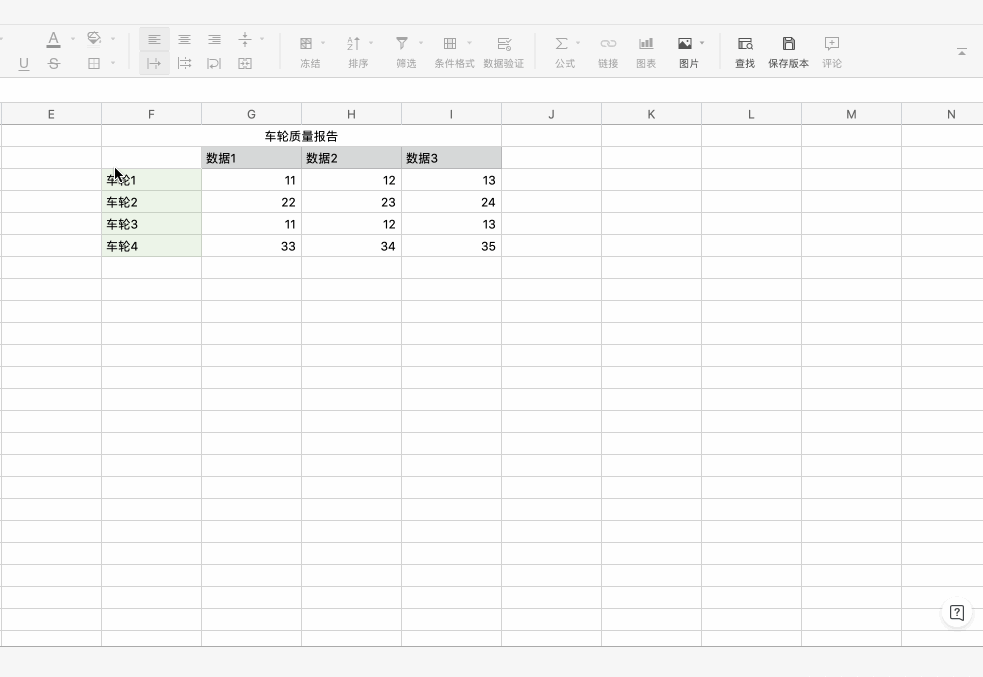Select the 数据3 header cell

[x=451, y=158]
